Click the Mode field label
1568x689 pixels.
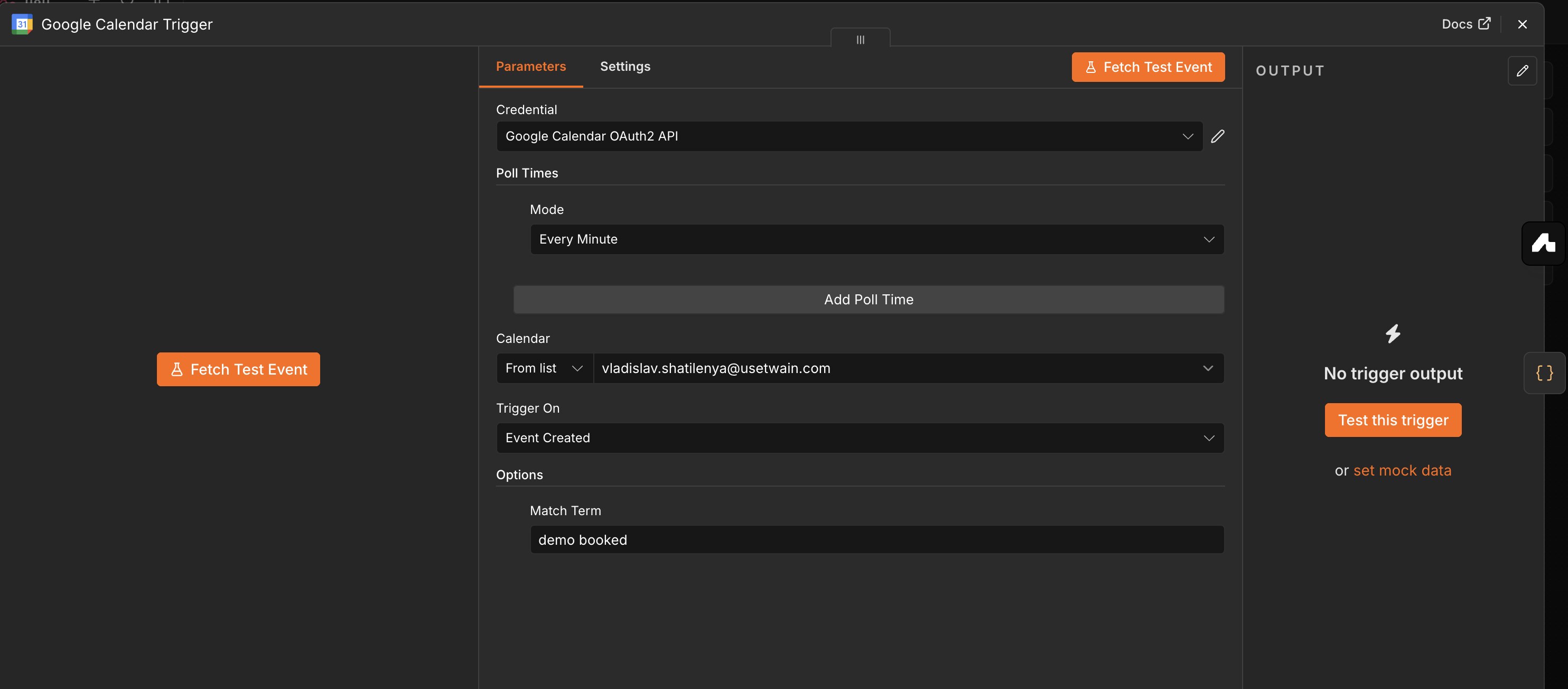coord(546,209)
